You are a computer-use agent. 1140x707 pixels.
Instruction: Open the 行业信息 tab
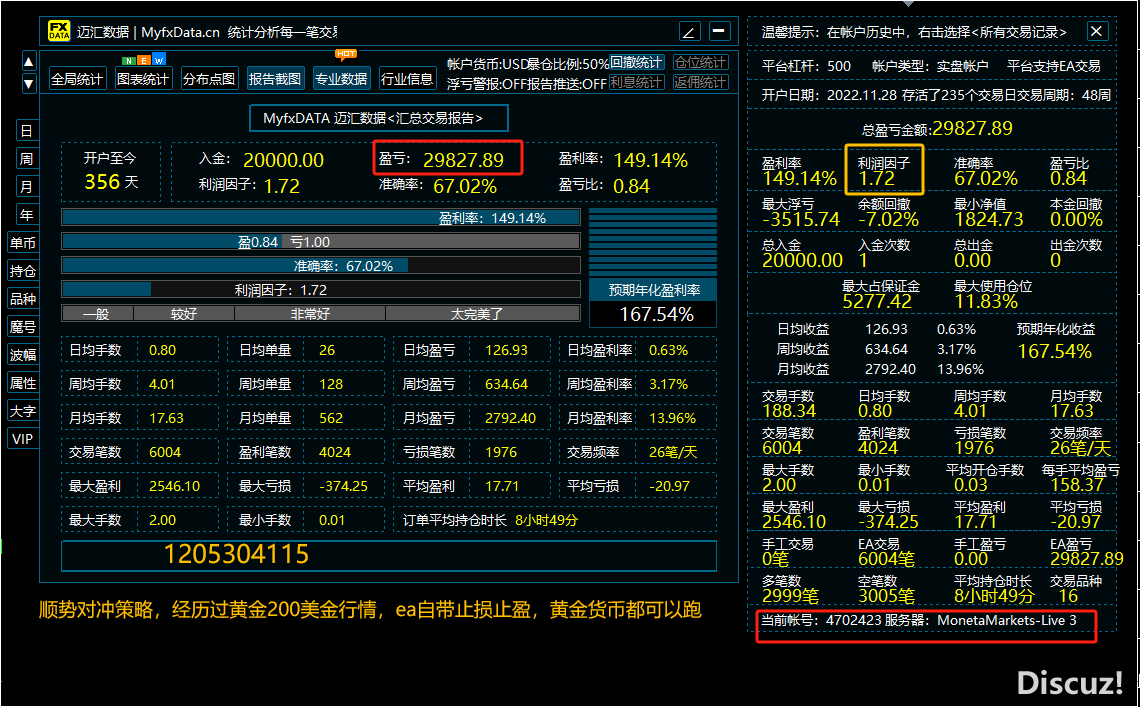point(407,79)
